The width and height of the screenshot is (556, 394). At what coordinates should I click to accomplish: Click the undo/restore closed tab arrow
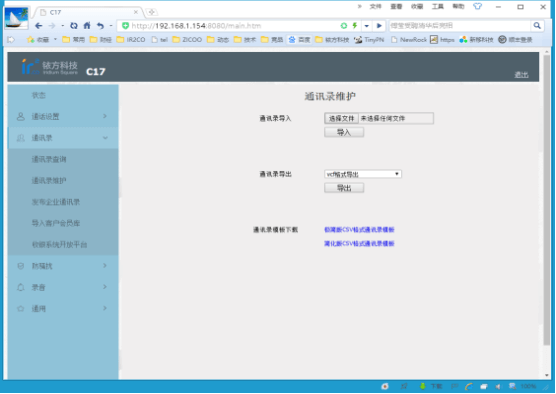[x=100, y=26]
